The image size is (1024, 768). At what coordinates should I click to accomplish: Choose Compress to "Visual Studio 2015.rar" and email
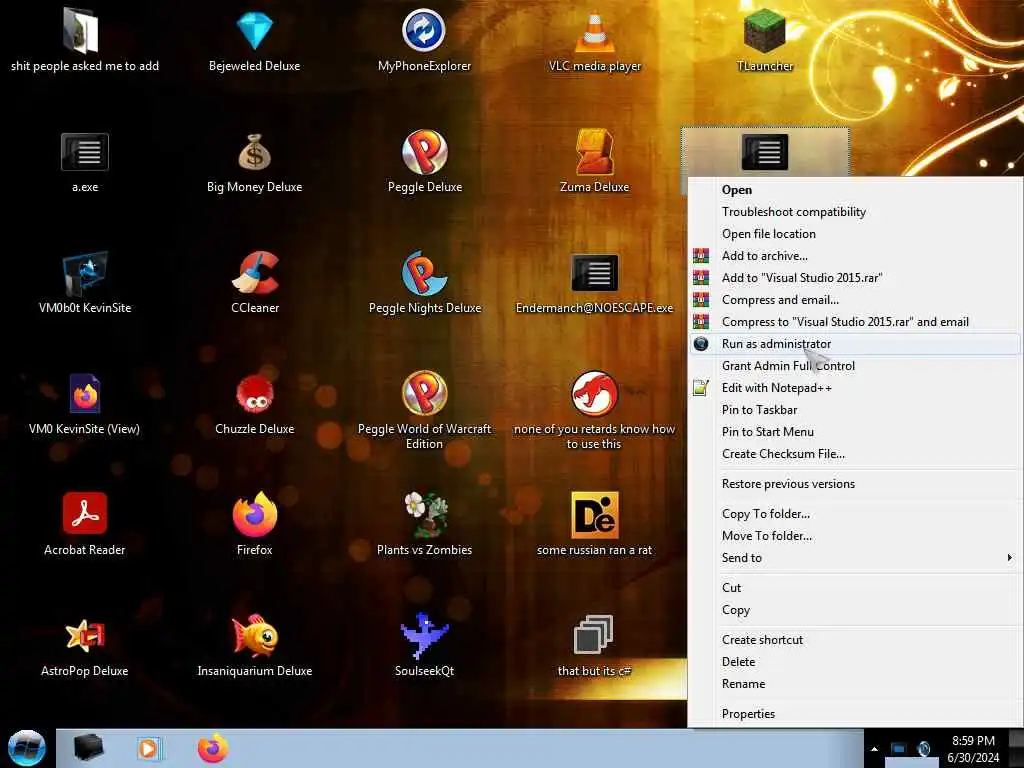[x=856, y=322]
